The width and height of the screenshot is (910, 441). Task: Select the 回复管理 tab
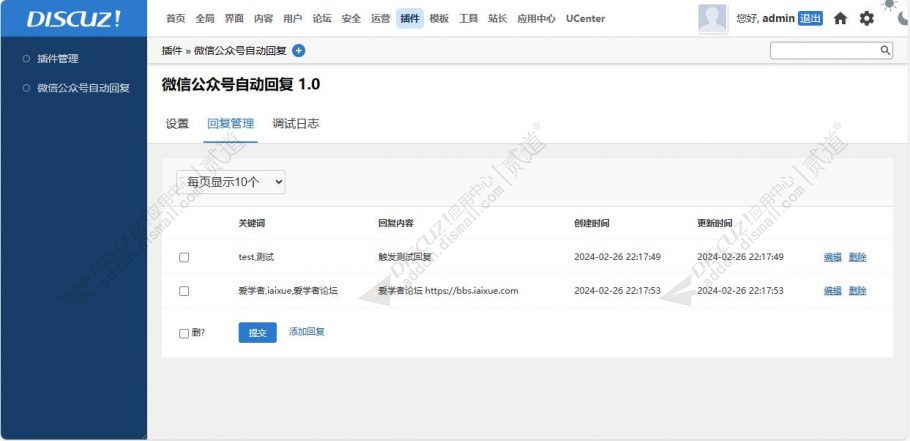pos(230,124)
